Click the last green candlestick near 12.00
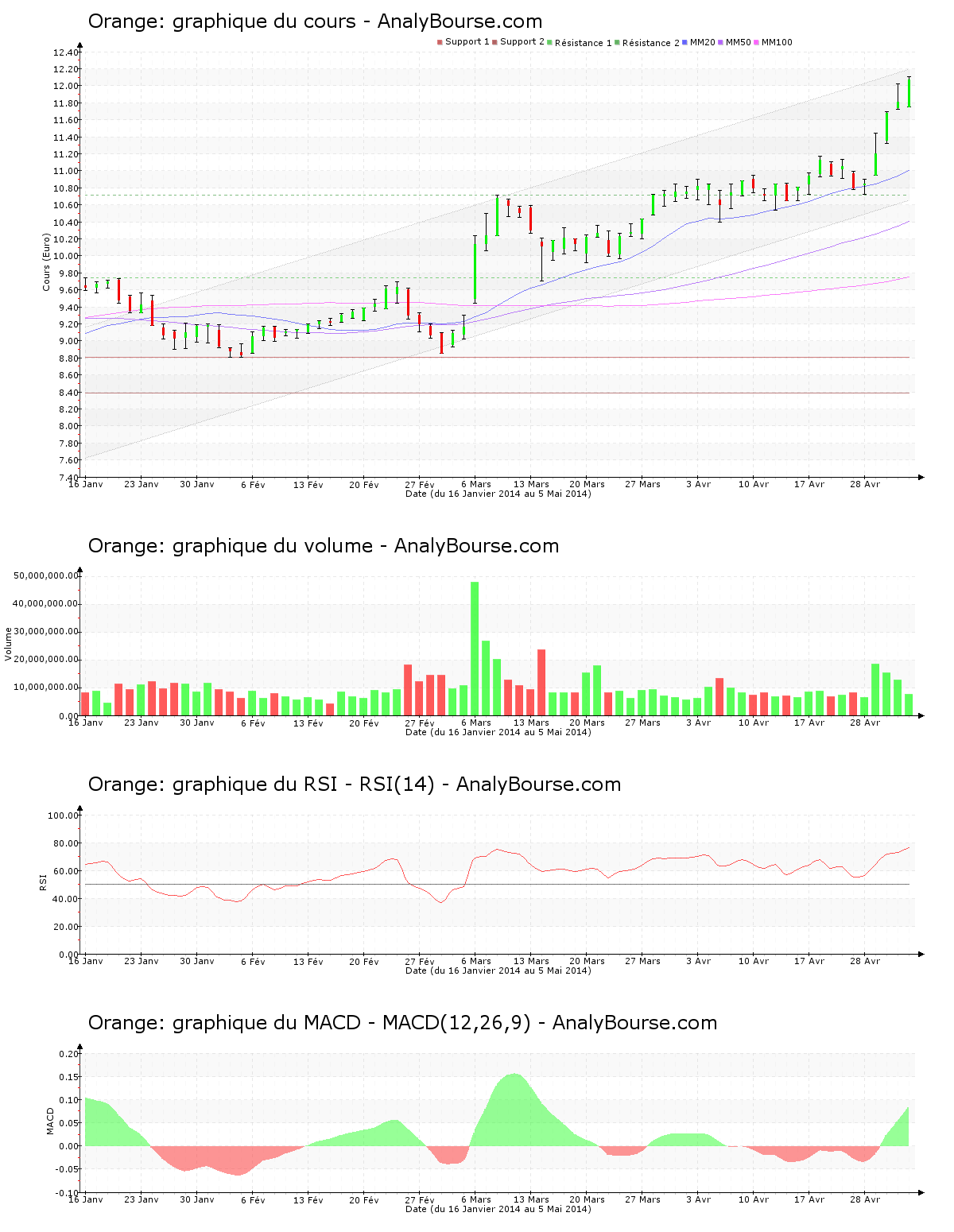Screen dimensions: 954x1232 909,92
